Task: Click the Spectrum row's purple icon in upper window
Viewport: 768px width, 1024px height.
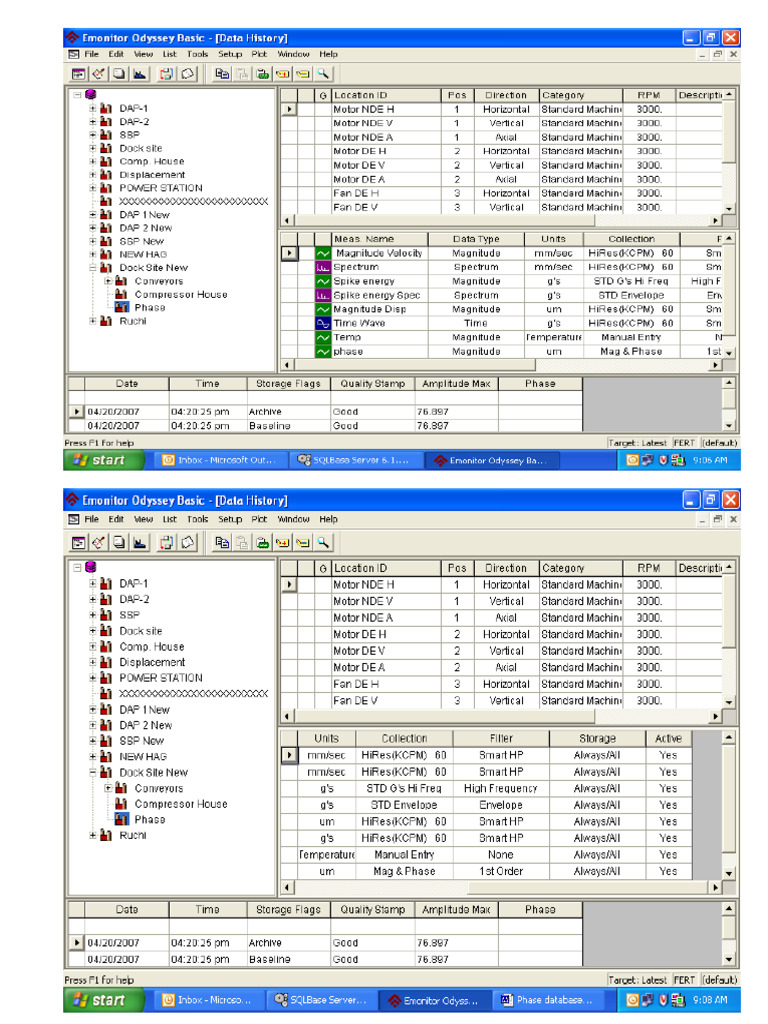Action: click(x=323, y=267)
